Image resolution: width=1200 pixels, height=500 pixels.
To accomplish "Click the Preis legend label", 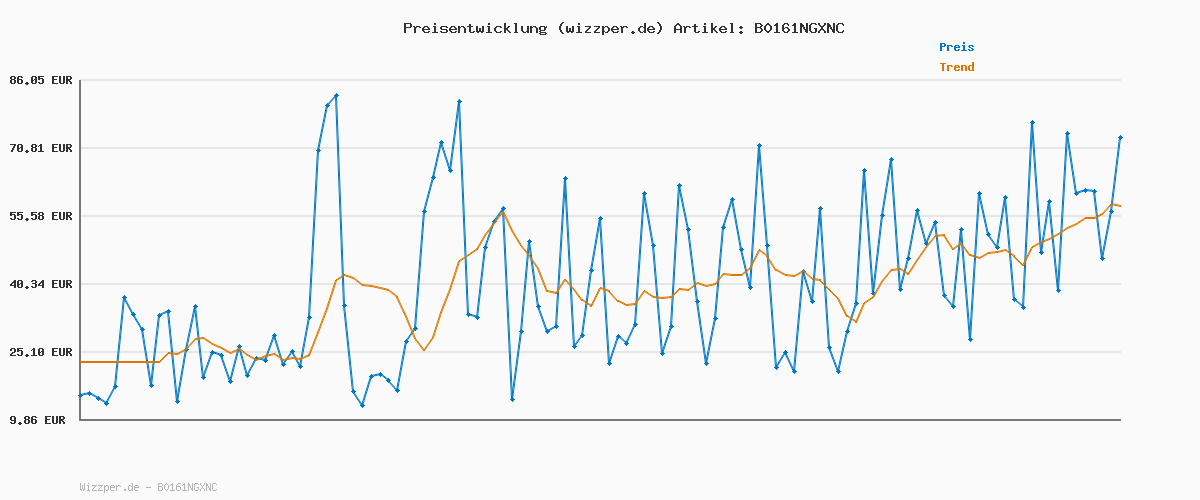I will (x=956, y=47).
